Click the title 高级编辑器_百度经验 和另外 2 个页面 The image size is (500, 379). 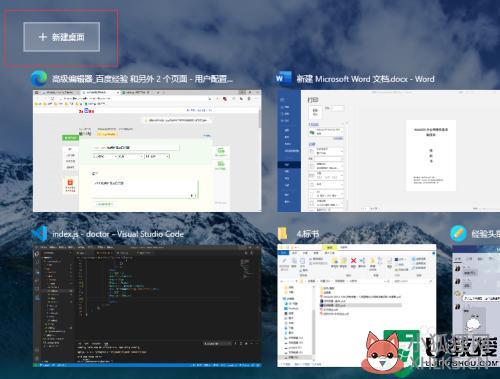pyautogui.click(x=142, y=79)
